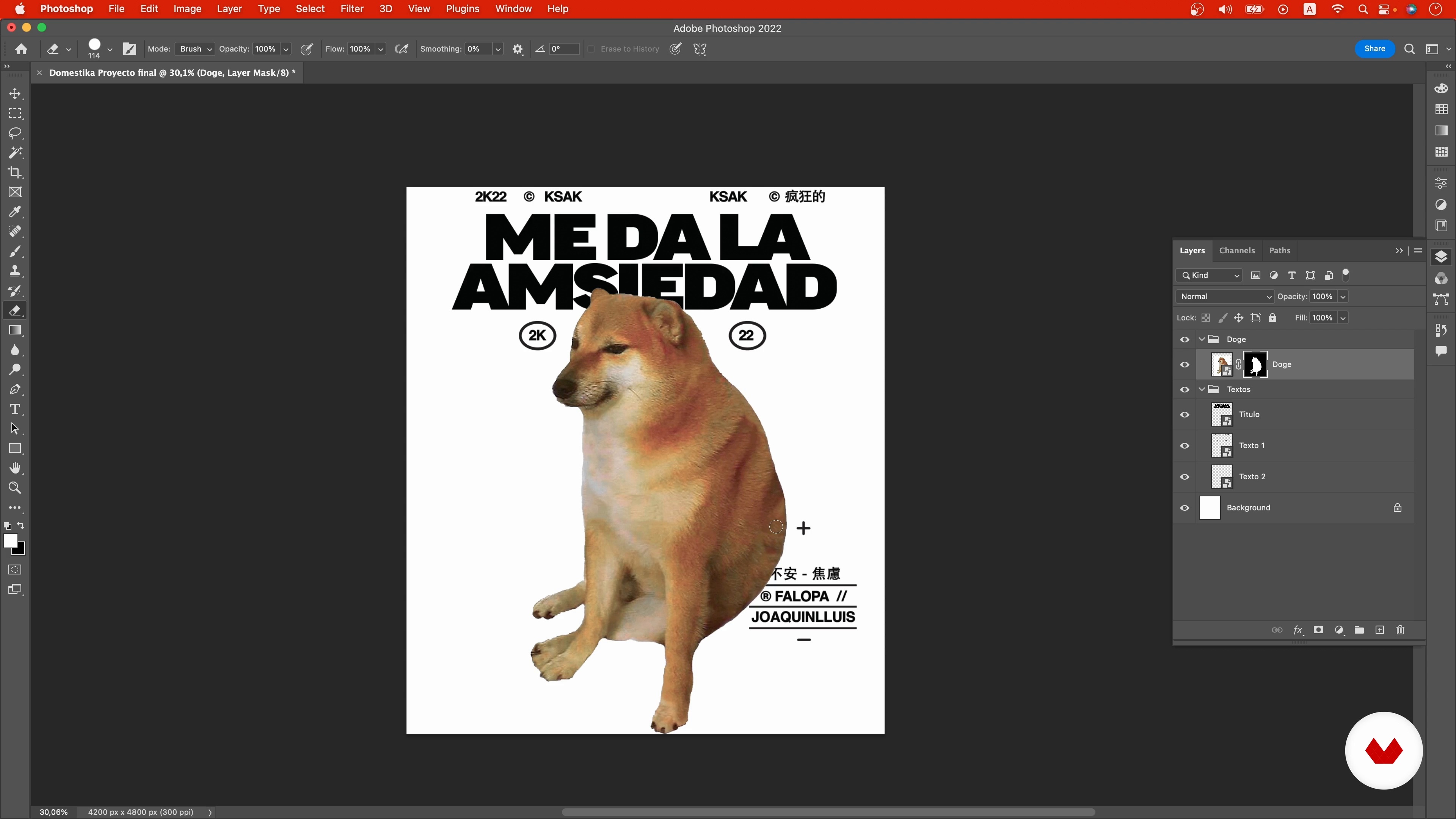Select the Hand tool
This screenshot has width=1456, height=819.
15,468
